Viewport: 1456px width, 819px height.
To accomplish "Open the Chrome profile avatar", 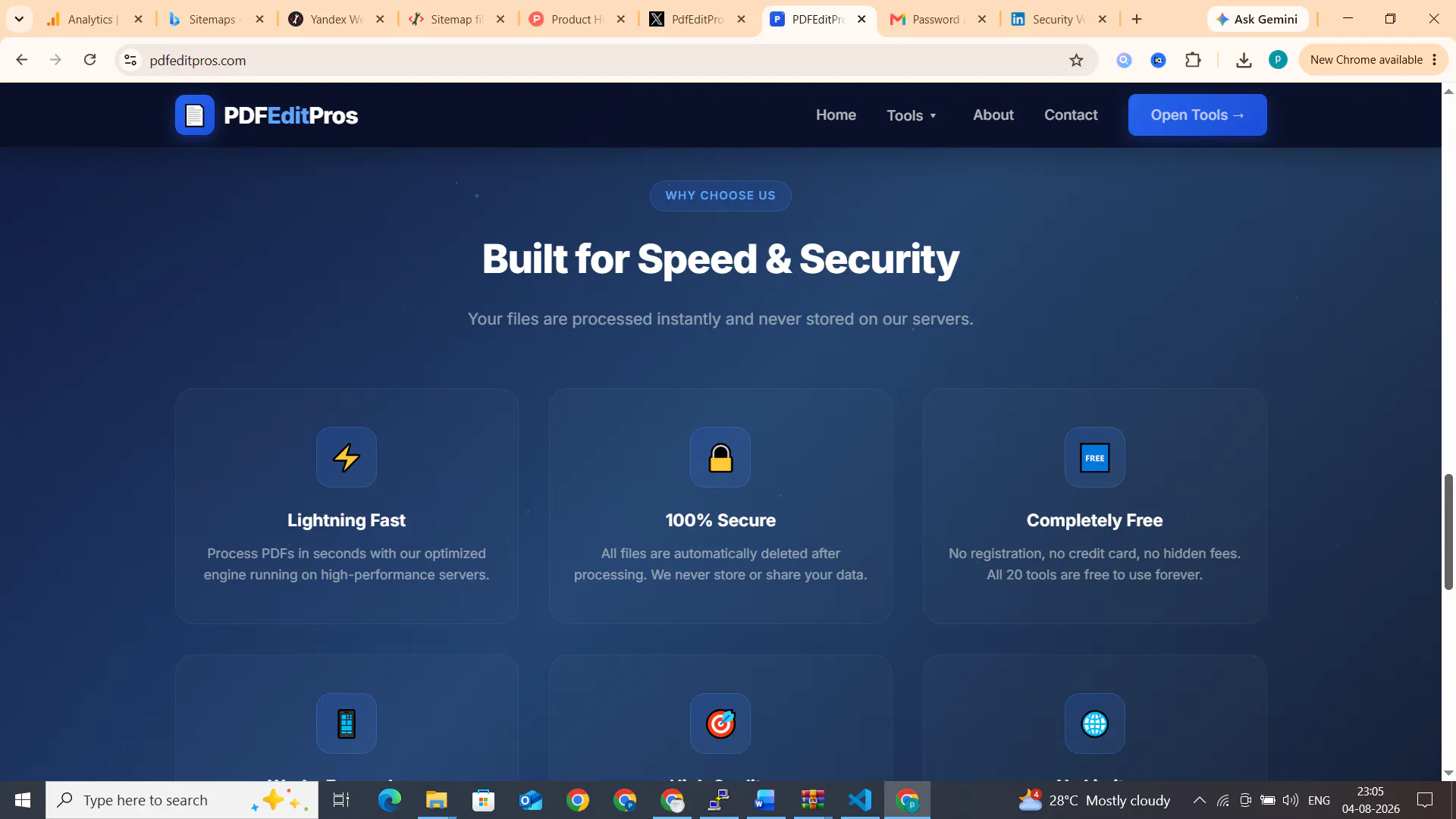I will [x=1278, y=60].
